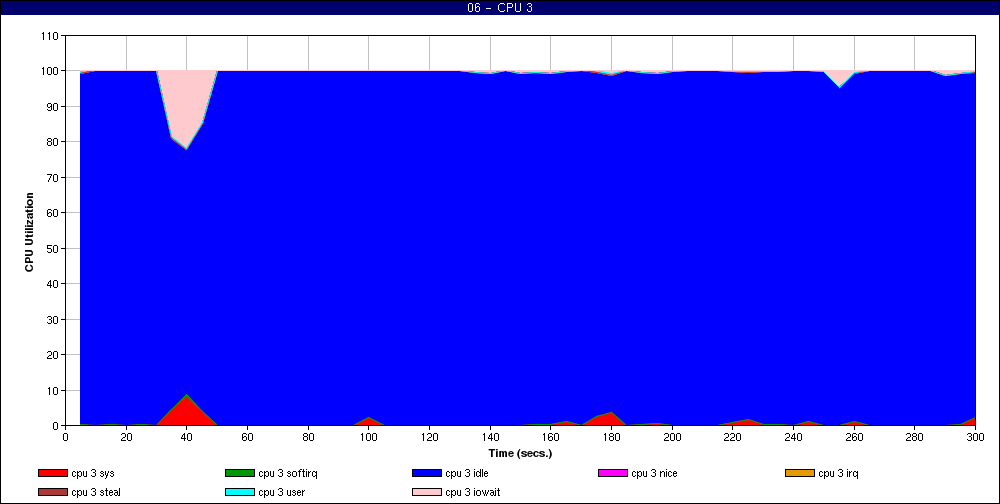Click the orange cpu 3 irq legend swatch
The image size is (1000, 504).
tap(800, 473)
